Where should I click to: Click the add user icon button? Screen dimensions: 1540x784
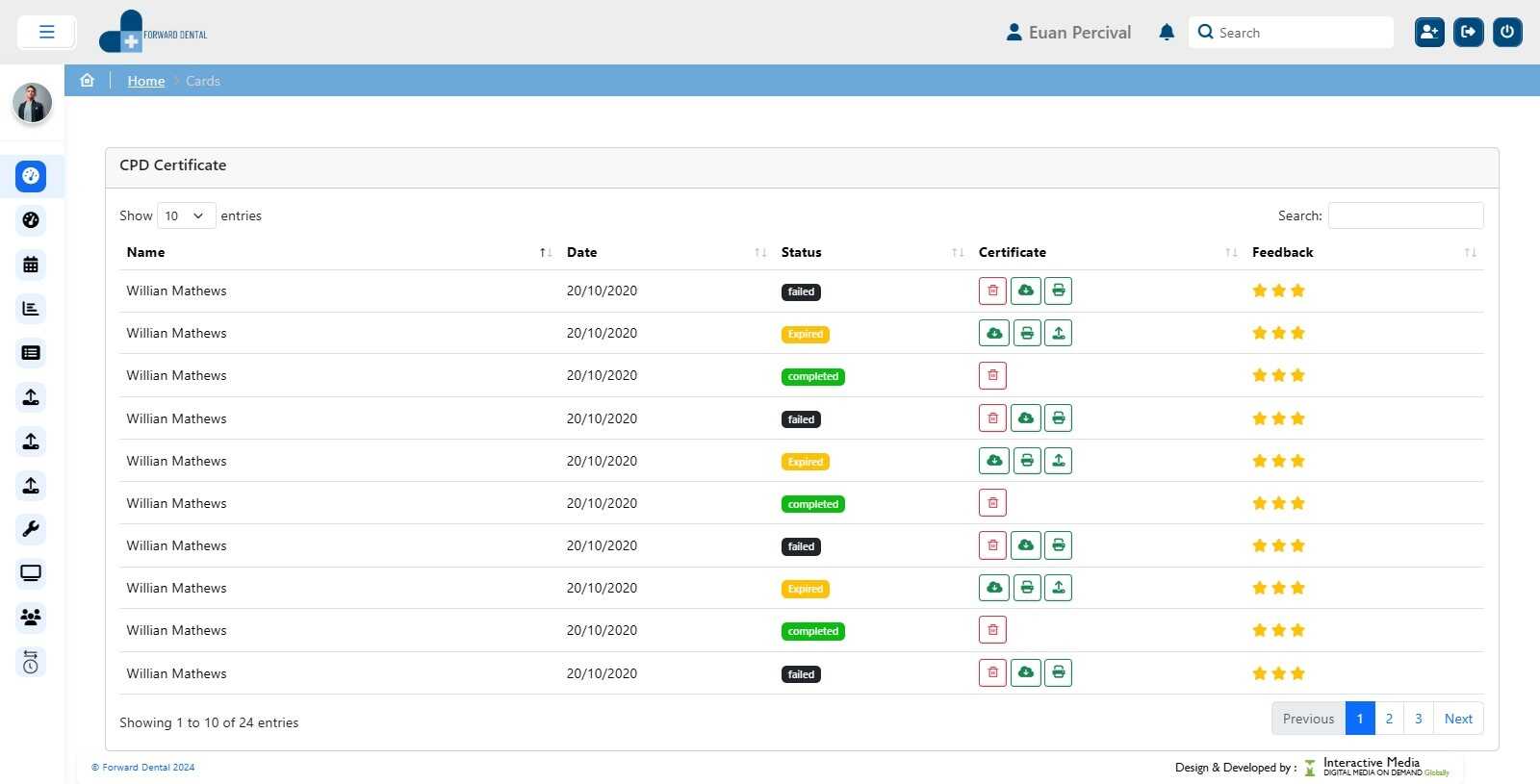1429,33
